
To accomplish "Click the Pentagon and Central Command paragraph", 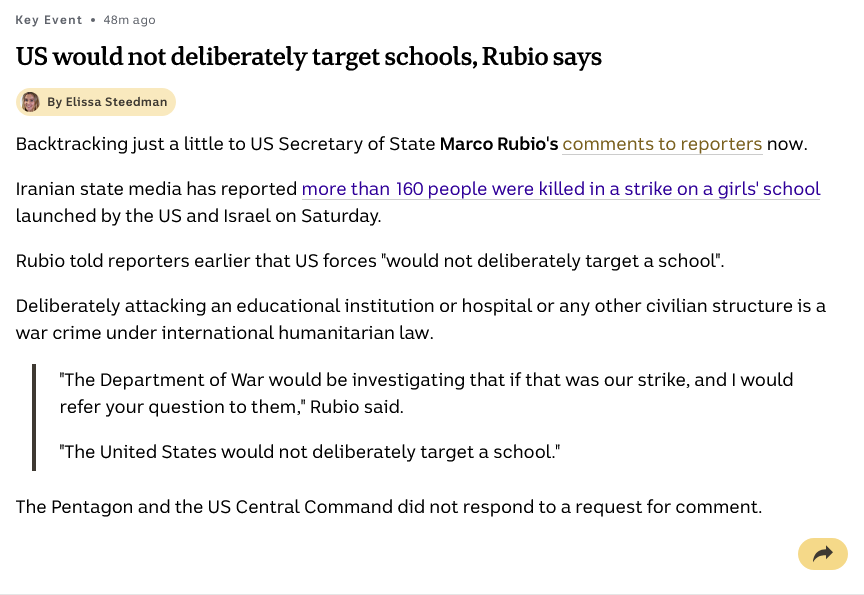I will [x=388, y=507].
